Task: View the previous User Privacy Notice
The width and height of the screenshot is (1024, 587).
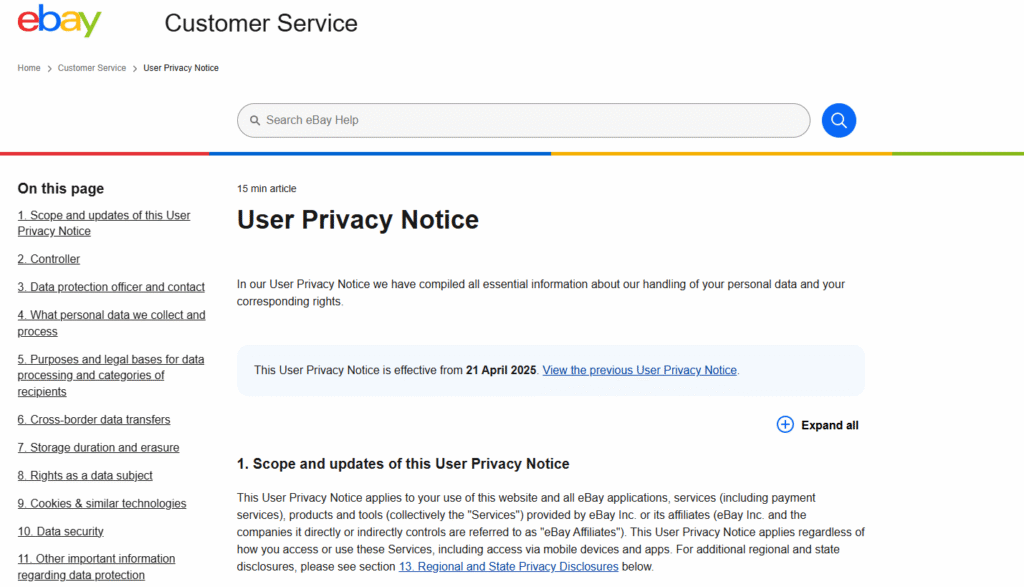Action: (x=639, y=370)
